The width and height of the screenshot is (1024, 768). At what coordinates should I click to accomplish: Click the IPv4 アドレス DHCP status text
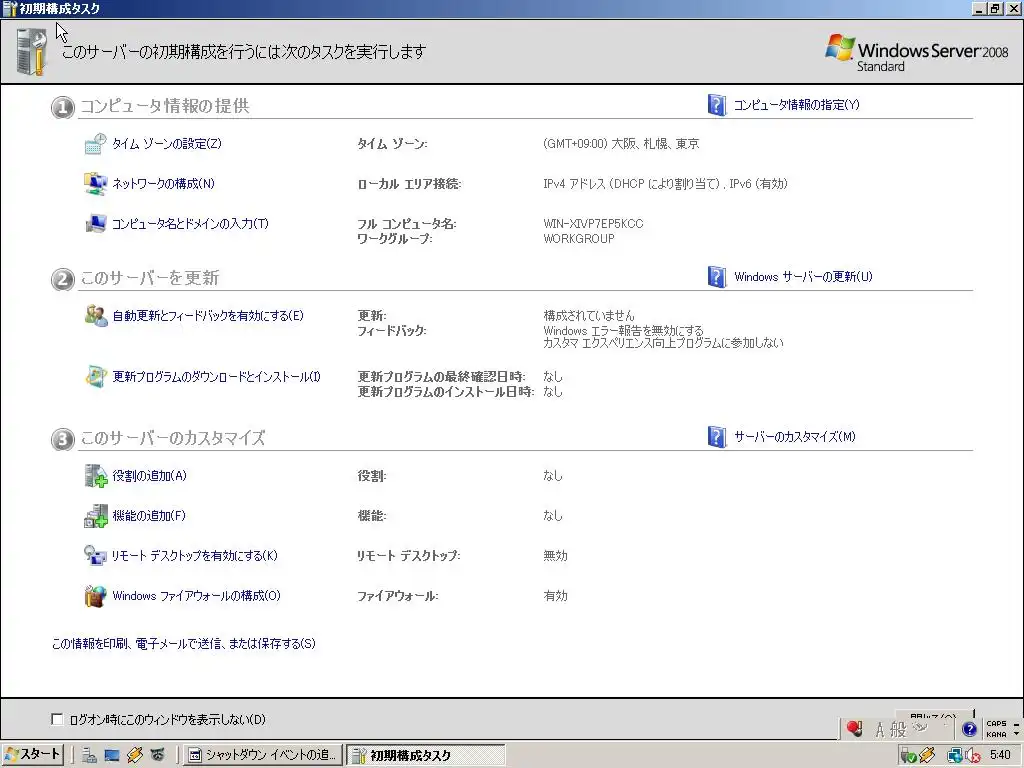(665, 184)
